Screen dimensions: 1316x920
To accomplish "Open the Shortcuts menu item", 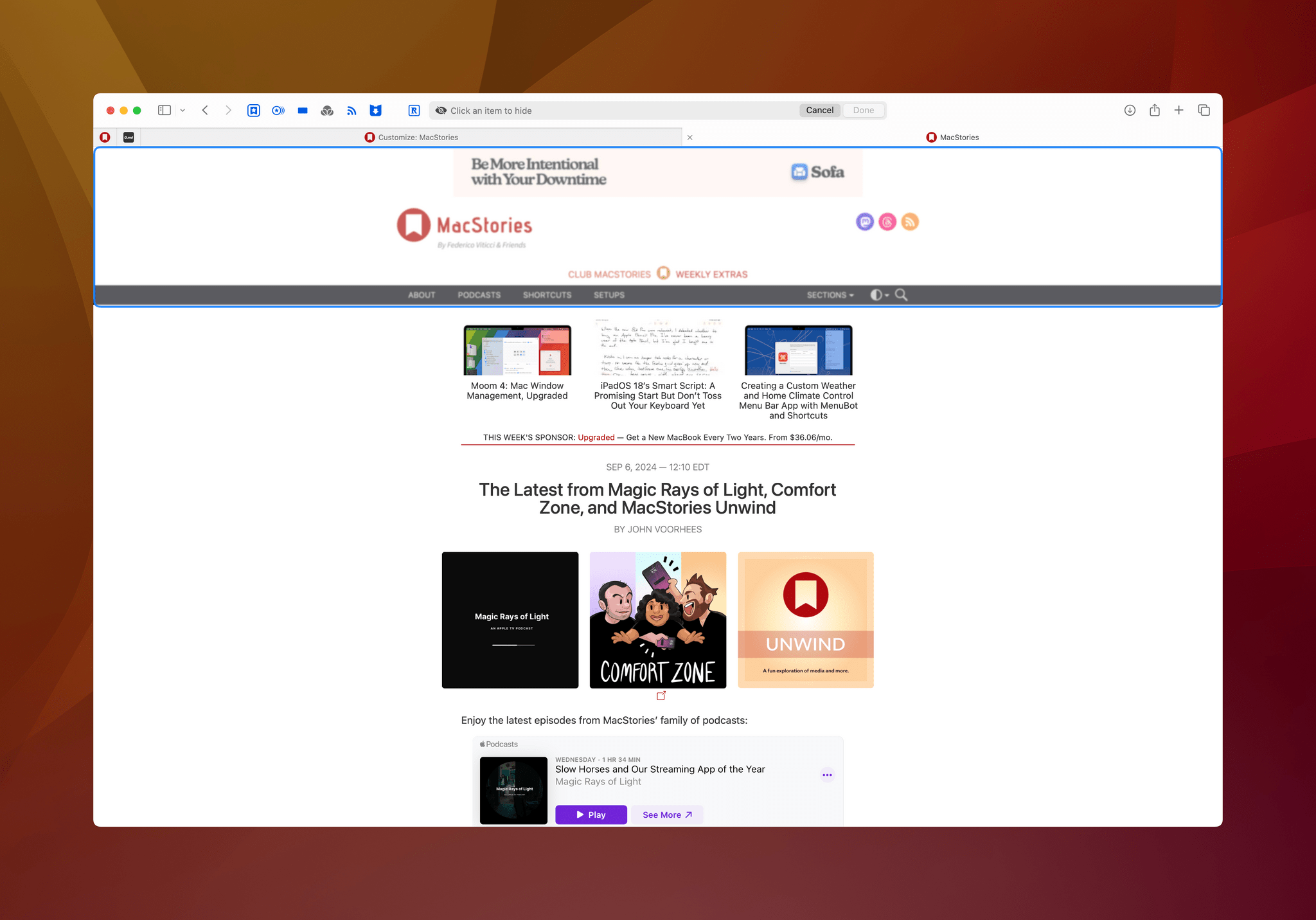I will click(547, 295).
